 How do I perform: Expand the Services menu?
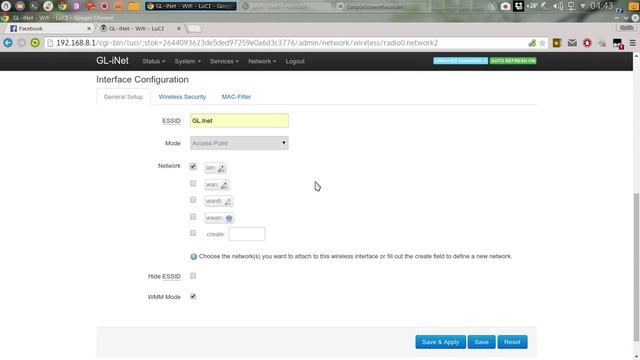[224, 61]
